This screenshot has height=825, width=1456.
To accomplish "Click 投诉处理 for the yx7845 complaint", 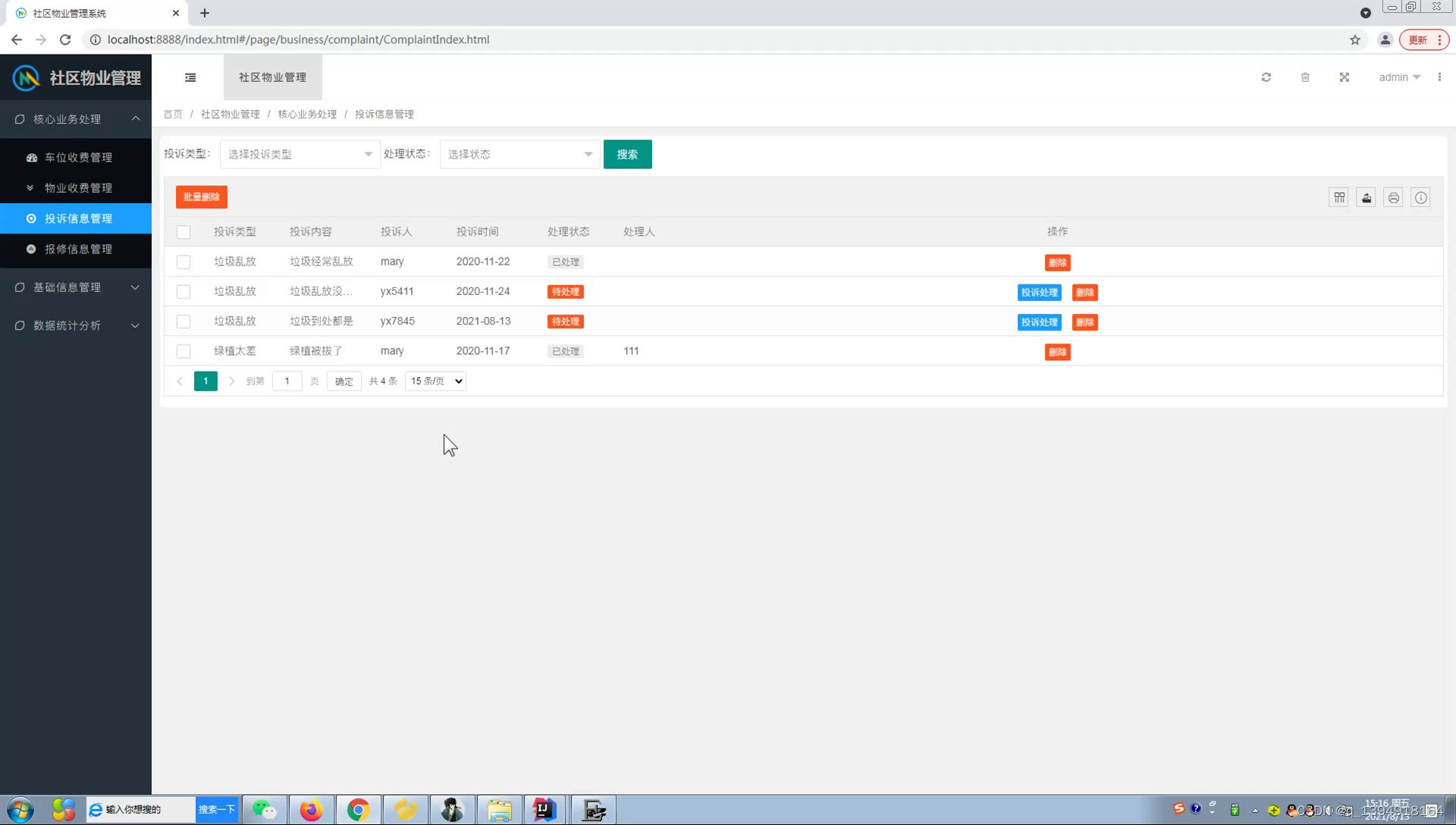I will [x=1039, y=322].
